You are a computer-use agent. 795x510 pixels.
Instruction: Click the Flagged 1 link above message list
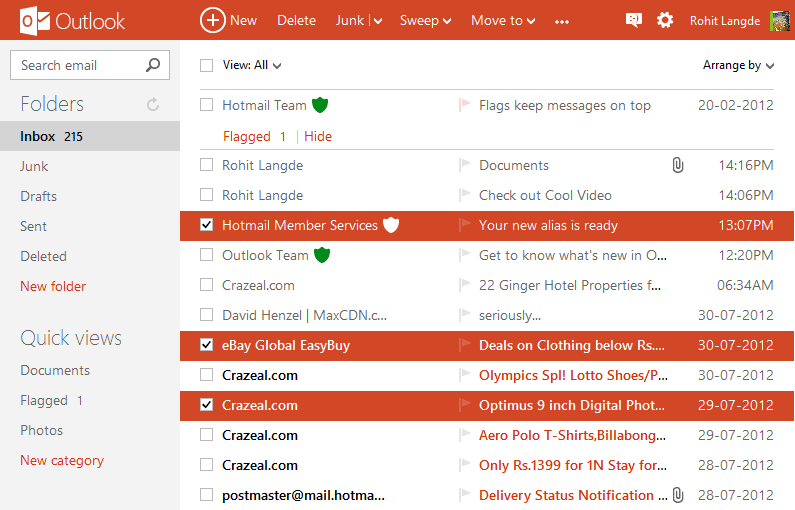click(x=255, y=136)
